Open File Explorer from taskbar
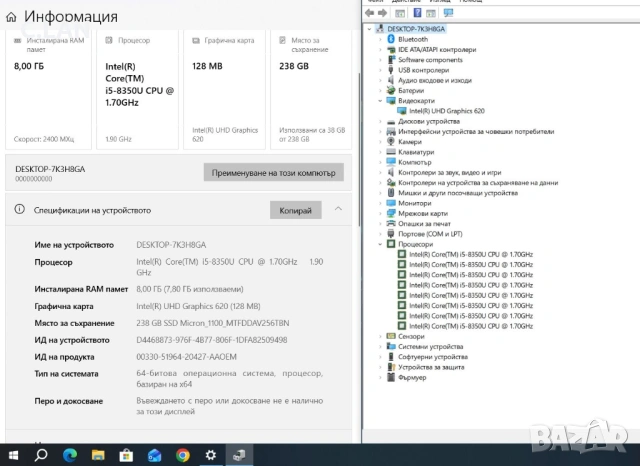640x466 pixels. click(98, 455)
